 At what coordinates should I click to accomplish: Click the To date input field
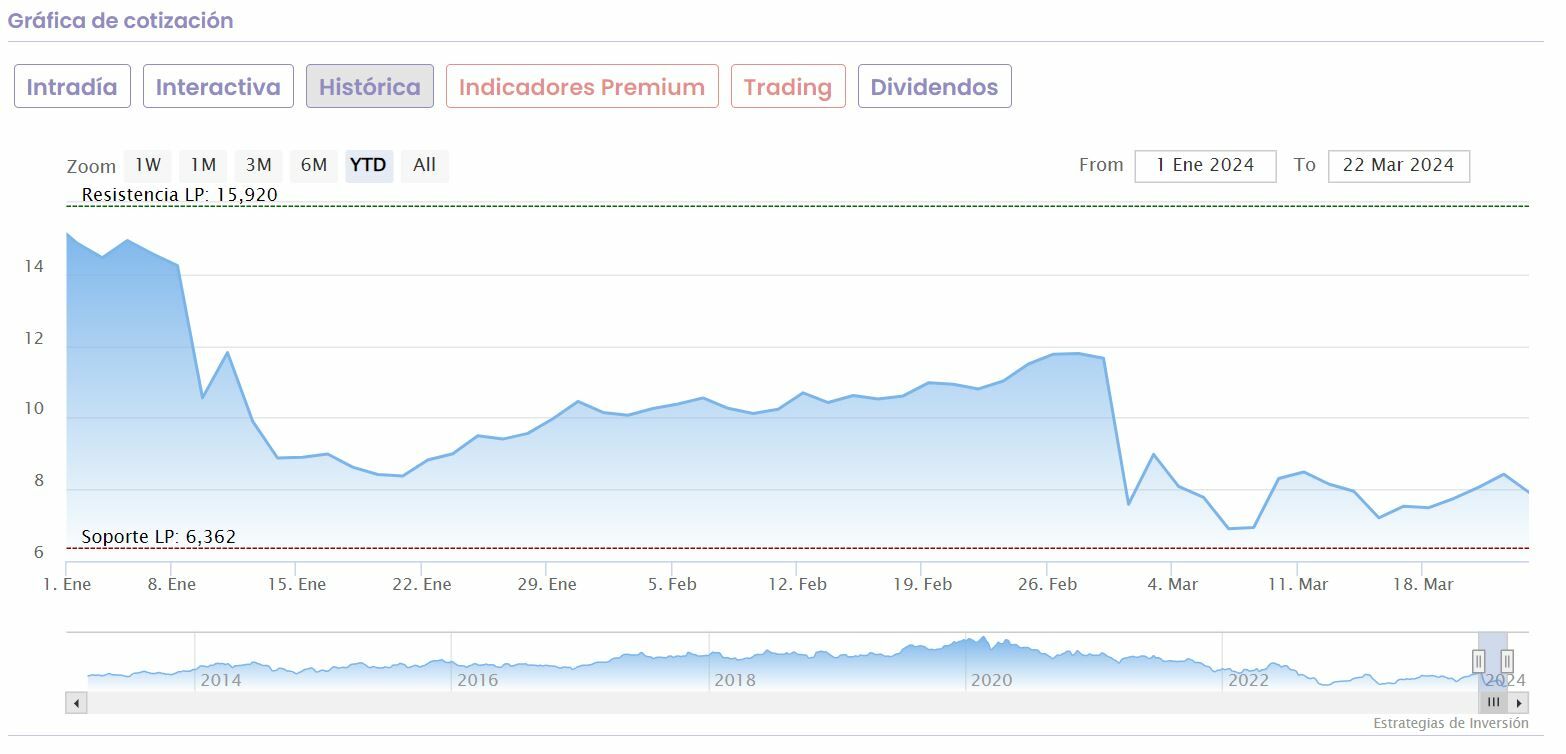tap(1398, 165)
